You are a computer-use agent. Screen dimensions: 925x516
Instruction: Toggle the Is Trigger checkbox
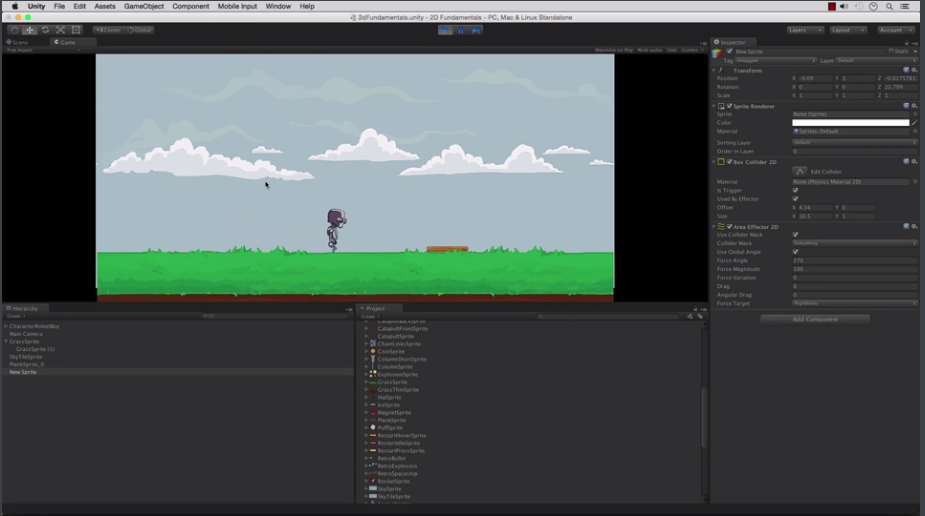(795, 190)
